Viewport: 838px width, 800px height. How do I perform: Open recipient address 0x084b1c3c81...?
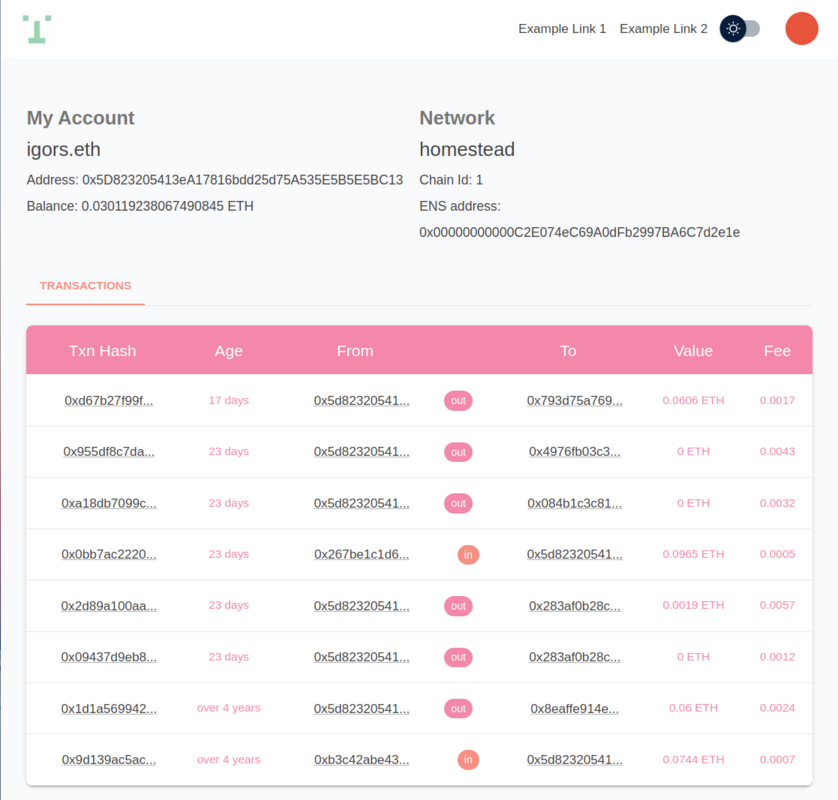[x=575, y=503]
